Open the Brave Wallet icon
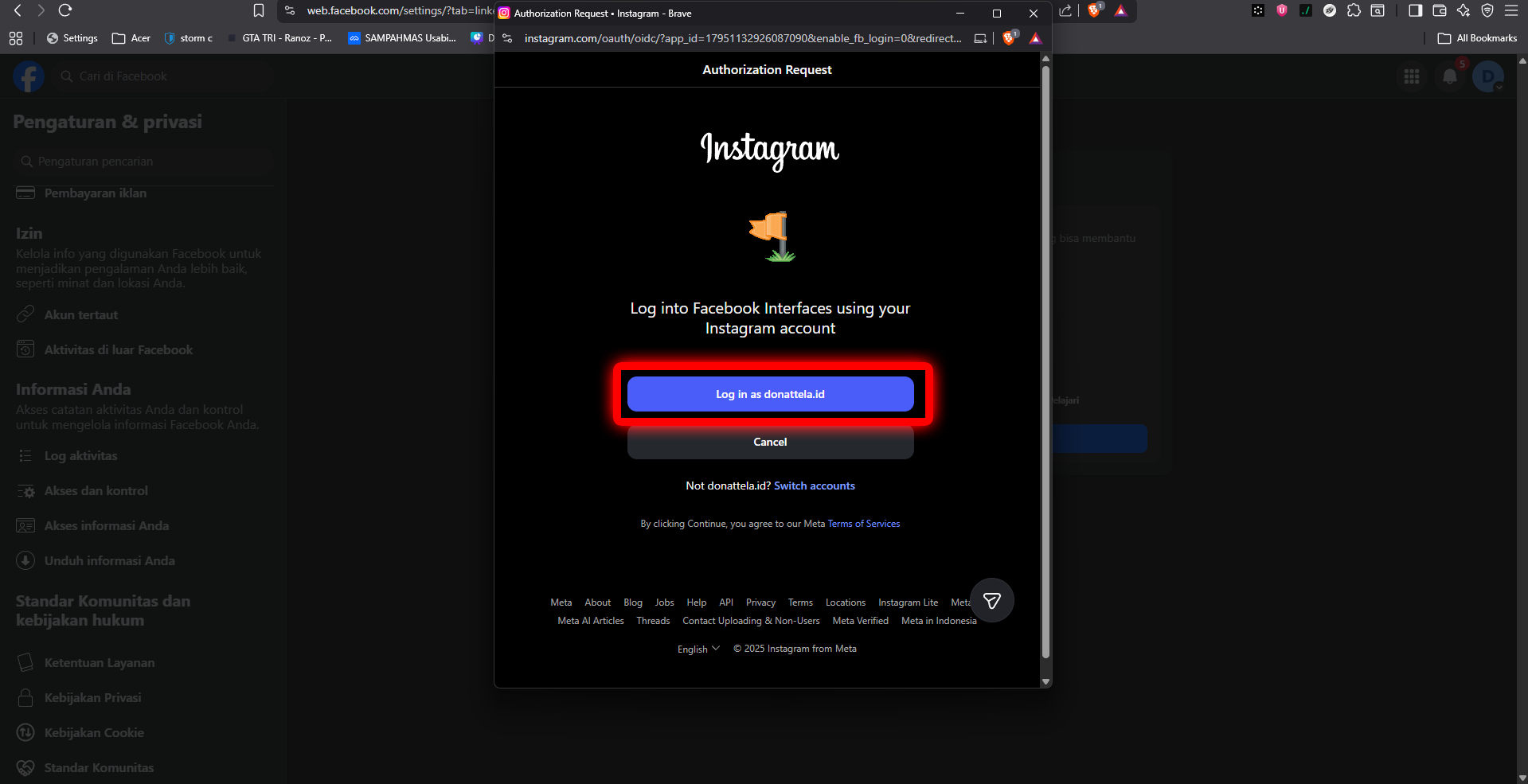Screen dimensions: 1528x784 click(x=1439, y=10)
